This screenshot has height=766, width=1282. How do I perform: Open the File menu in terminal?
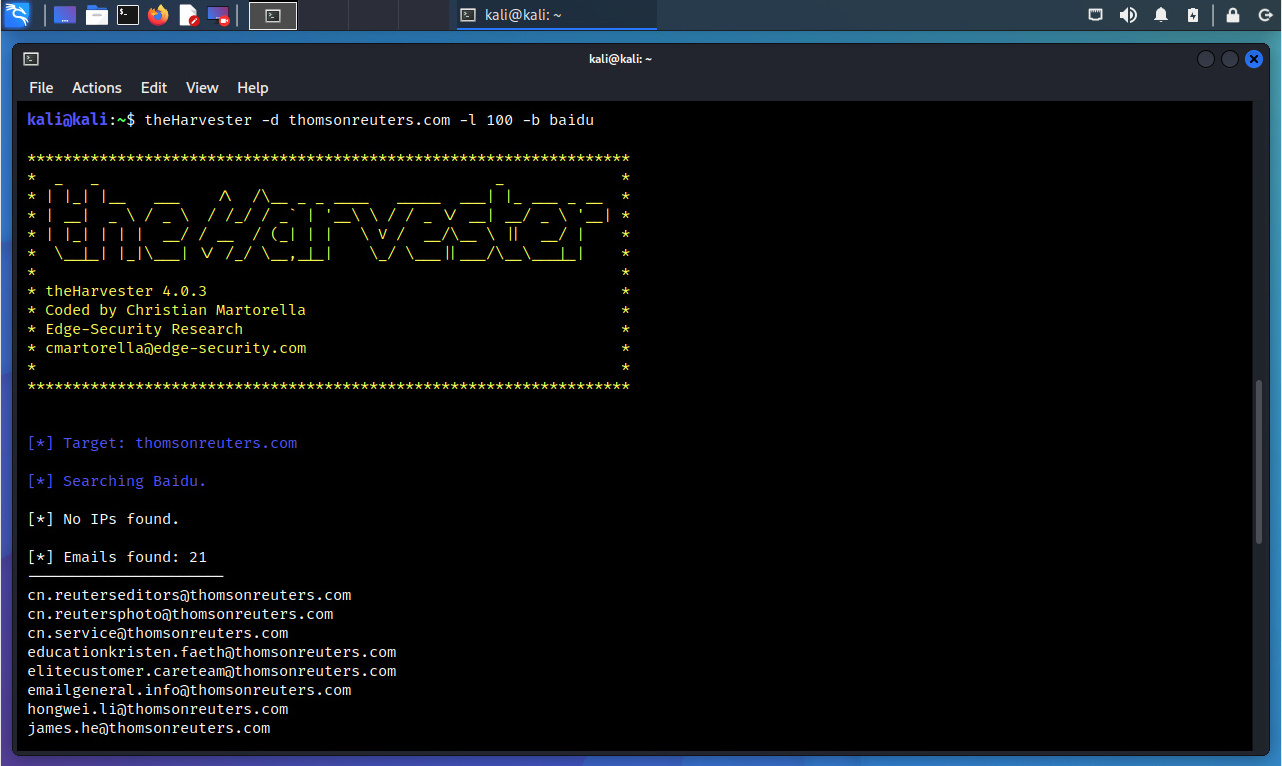[x=41, y=88]
